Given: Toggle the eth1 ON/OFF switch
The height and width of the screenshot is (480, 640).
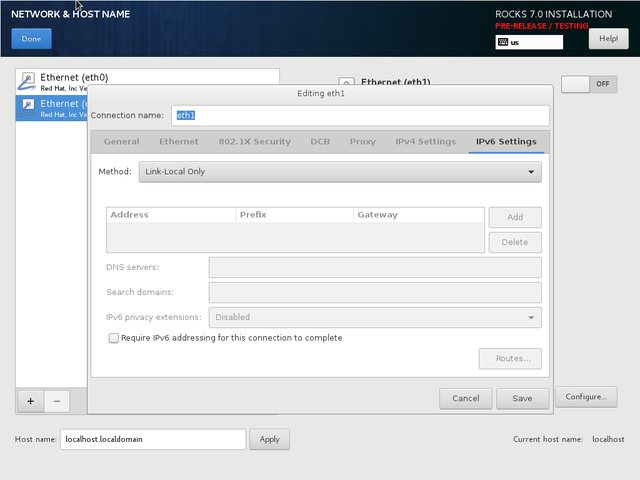Looking at the screenshot, I should click(589, 84).
